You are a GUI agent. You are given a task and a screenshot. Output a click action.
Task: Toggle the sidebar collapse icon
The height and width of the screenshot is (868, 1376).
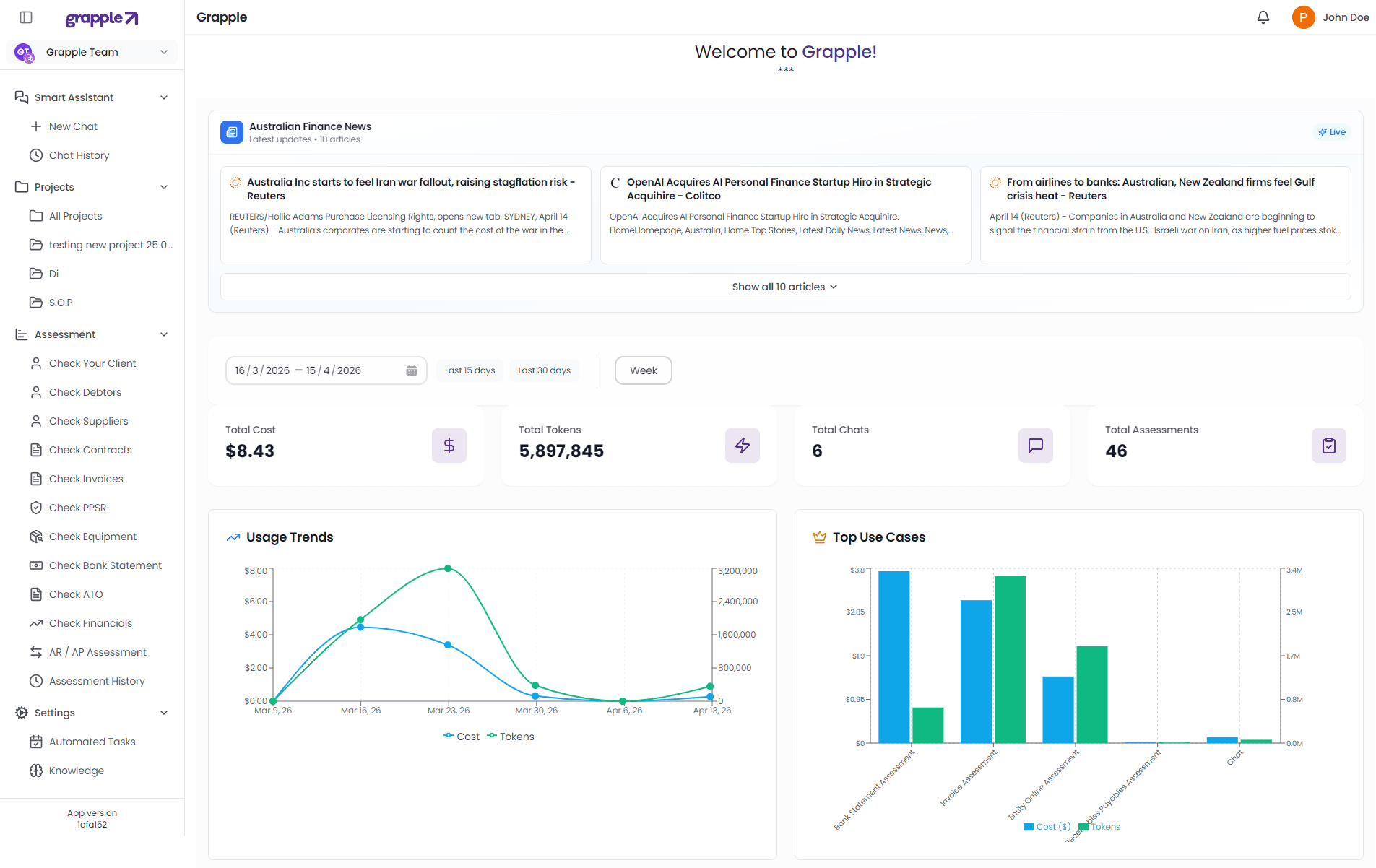point(26,17)
